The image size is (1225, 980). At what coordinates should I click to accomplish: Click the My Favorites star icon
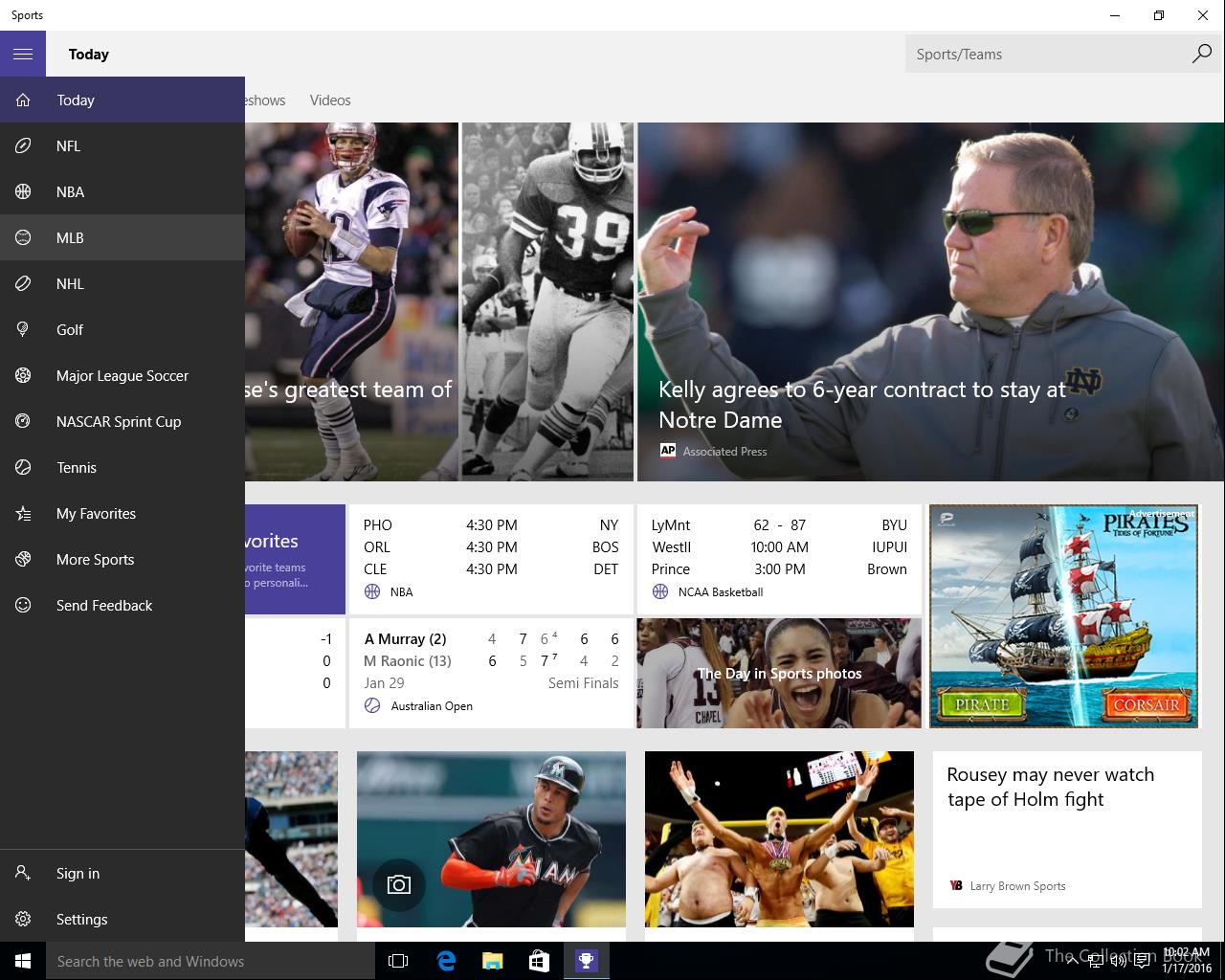click(23, 513)
